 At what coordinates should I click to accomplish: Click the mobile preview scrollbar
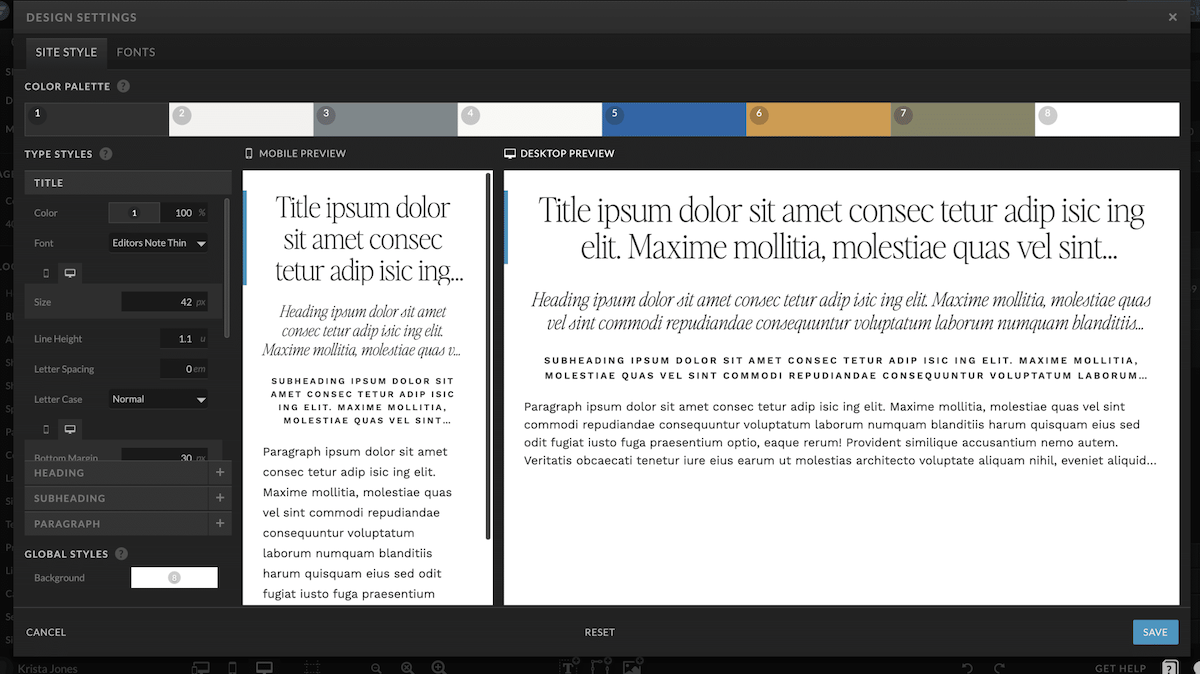pos(488,356)
